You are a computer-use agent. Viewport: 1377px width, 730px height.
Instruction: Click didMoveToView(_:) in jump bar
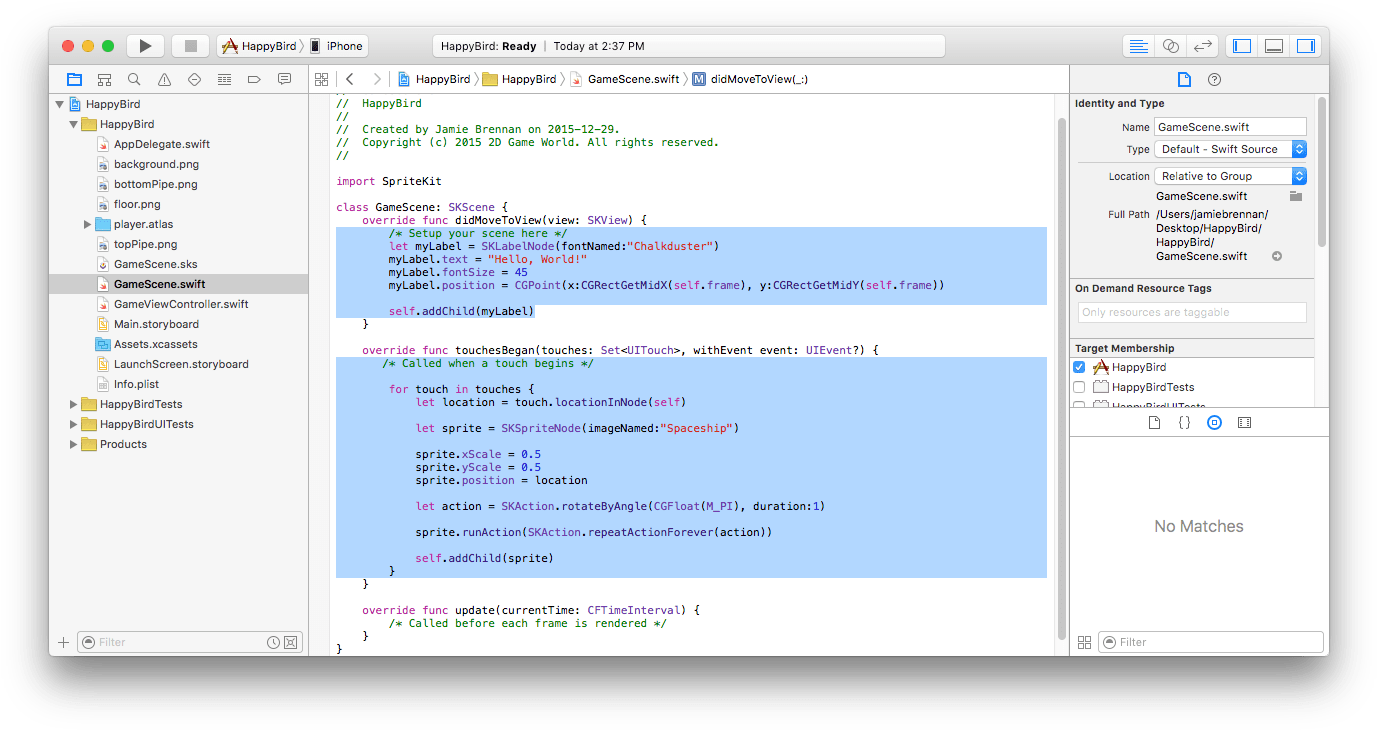(758, 80)
